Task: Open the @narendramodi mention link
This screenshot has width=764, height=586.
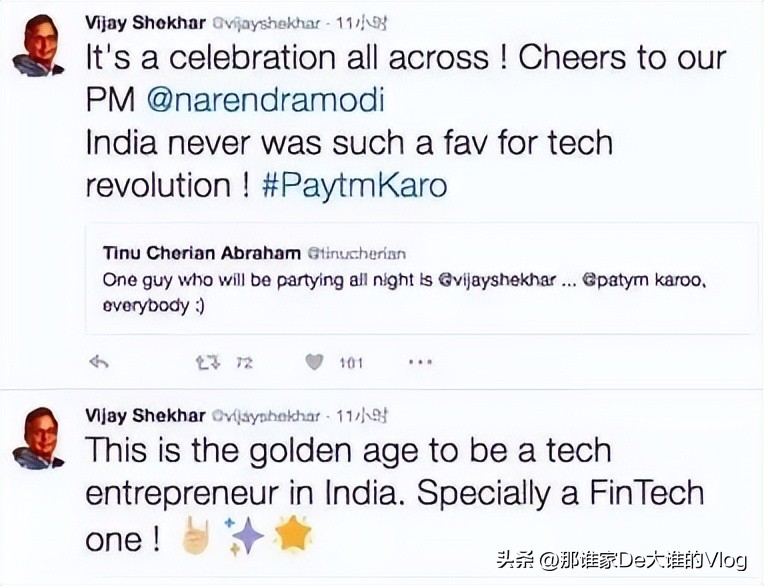Action: (266, 100)
